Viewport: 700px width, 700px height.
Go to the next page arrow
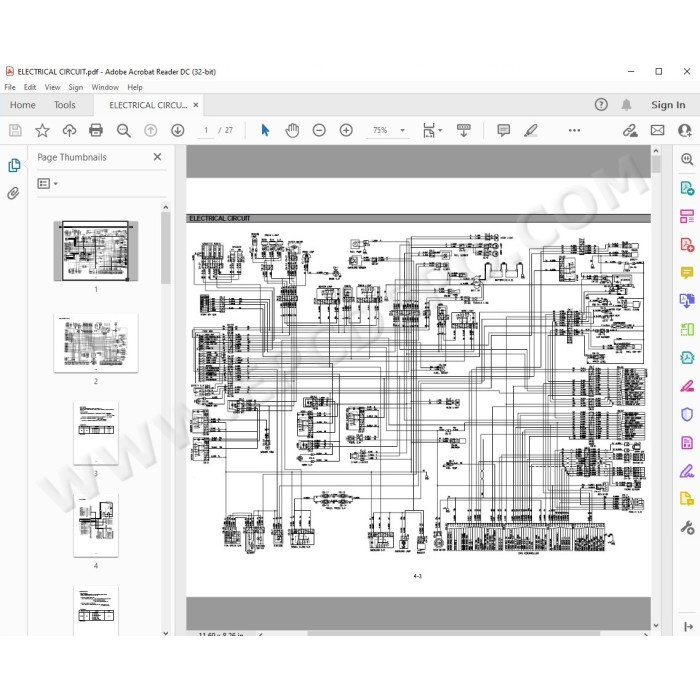pos(178,130)
